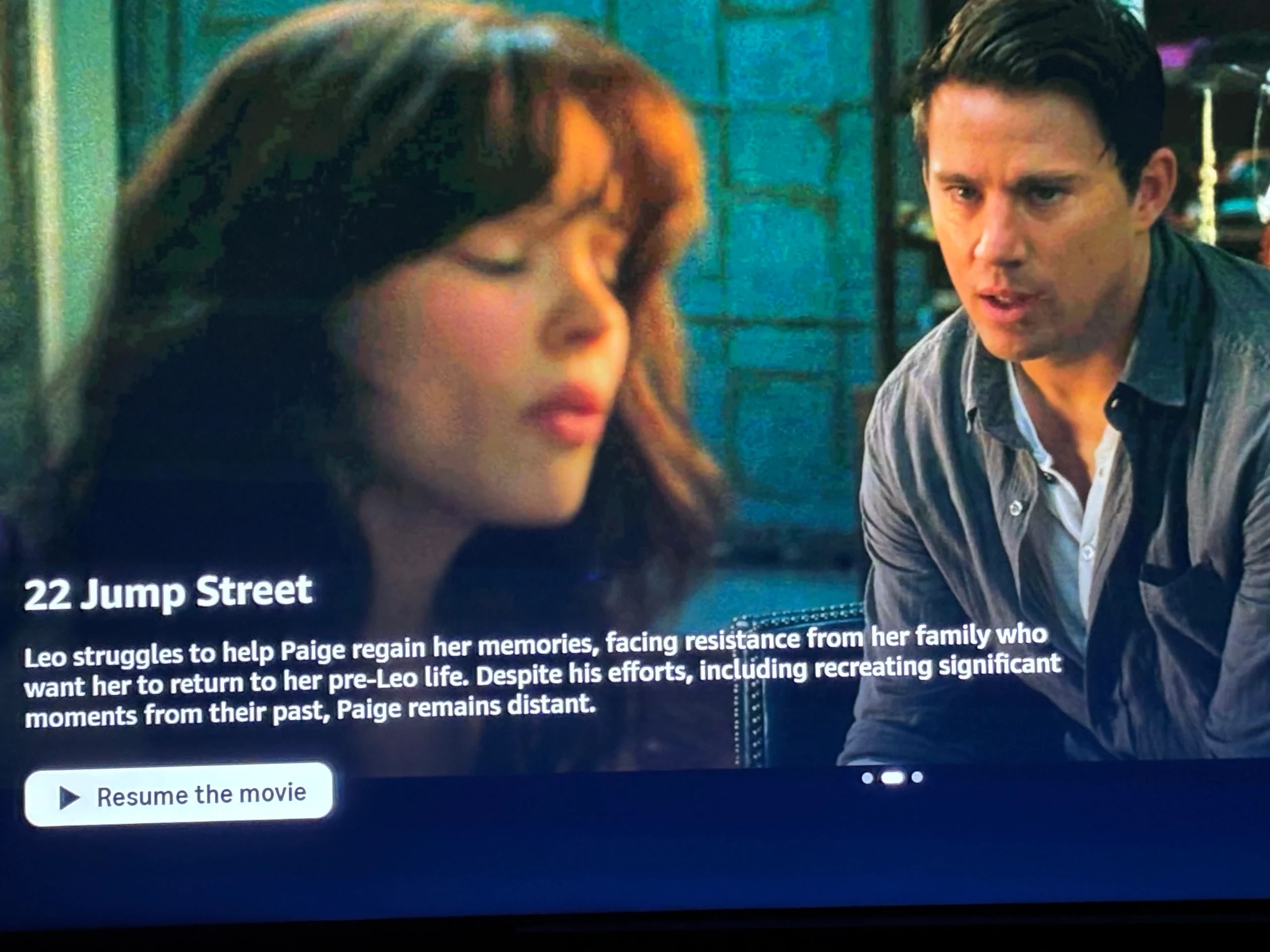1270x952 pixels.
Task: Click the 'Resume the movie' text label
Action: coord(202,795)
